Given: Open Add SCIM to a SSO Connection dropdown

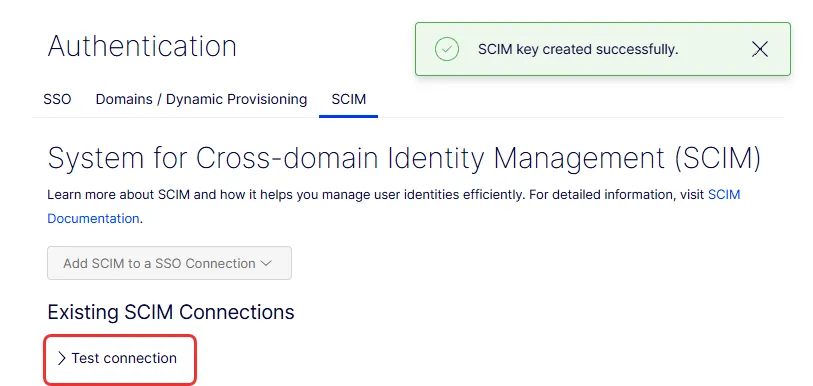Looking at the screenshot, I should [169, 263].
